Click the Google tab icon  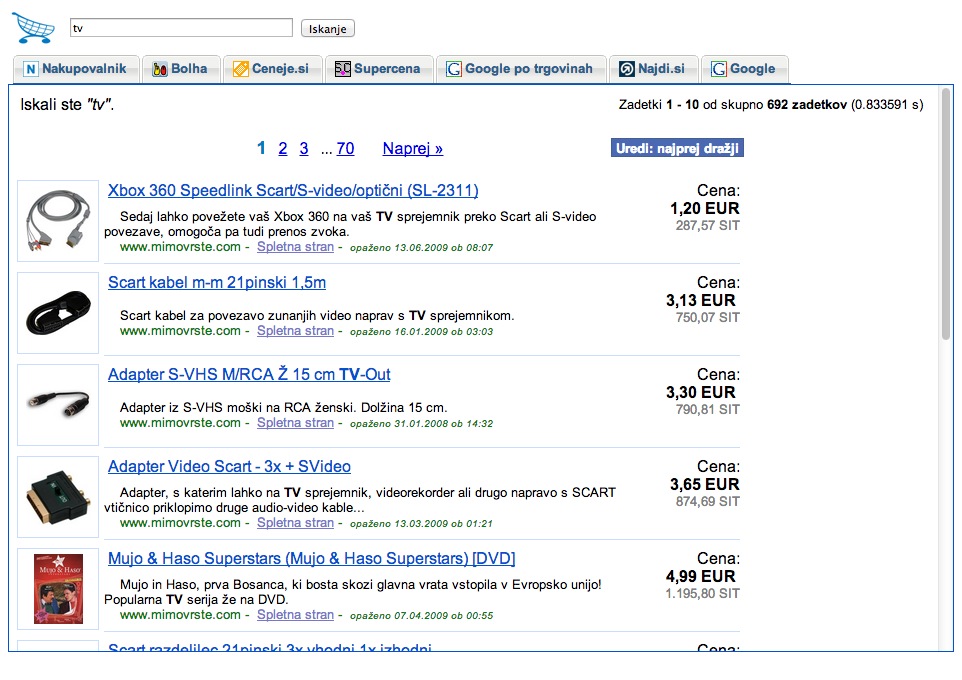[x=718, y=69]
